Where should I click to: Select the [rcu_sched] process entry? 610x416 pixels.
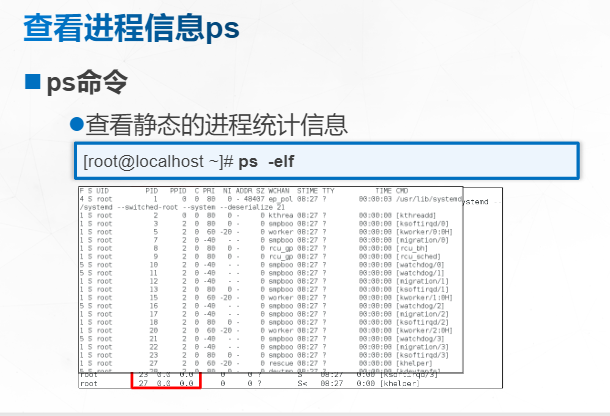(418, 256)
